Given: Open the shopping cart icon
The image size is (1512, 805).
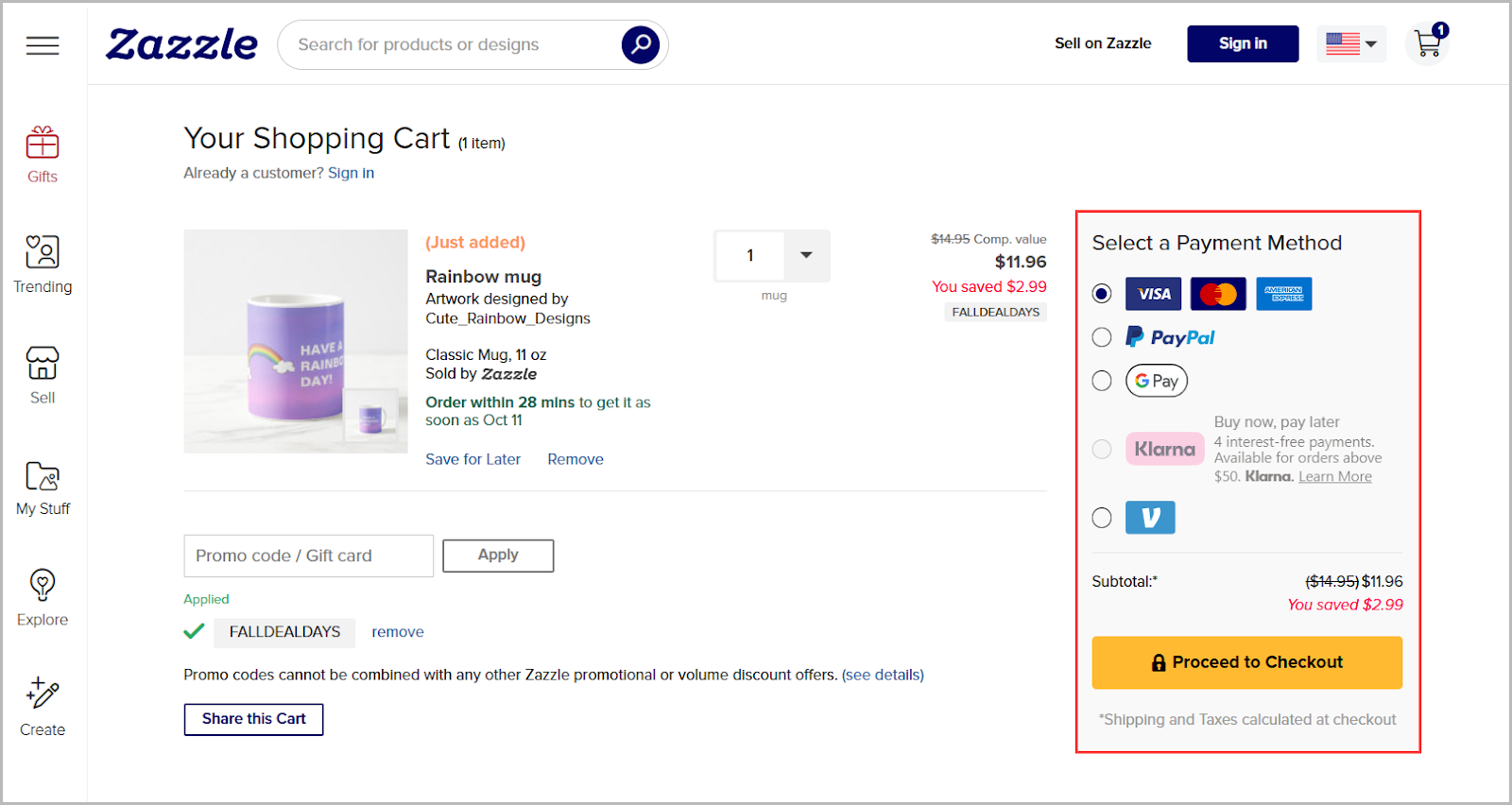Looking at the screenshot, I should [1428, 43].
